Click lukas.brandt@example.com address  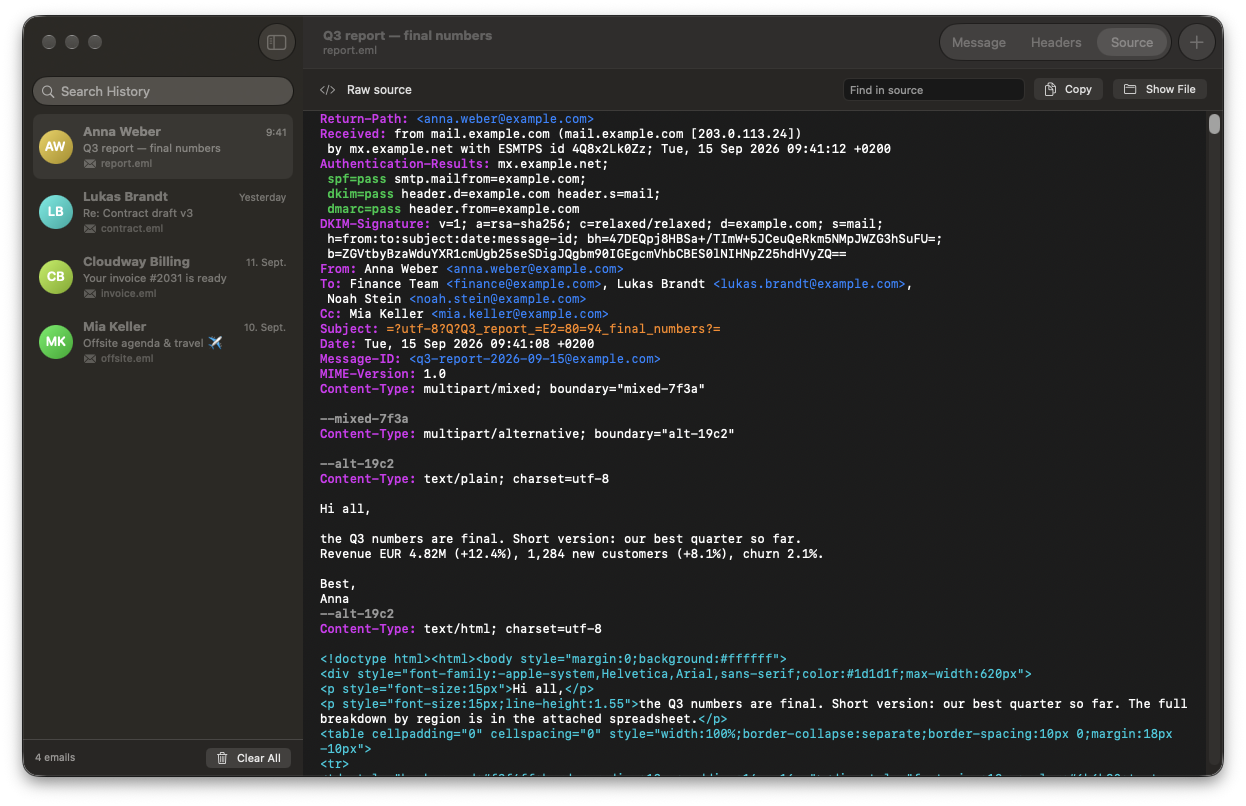tap(809, 284)
